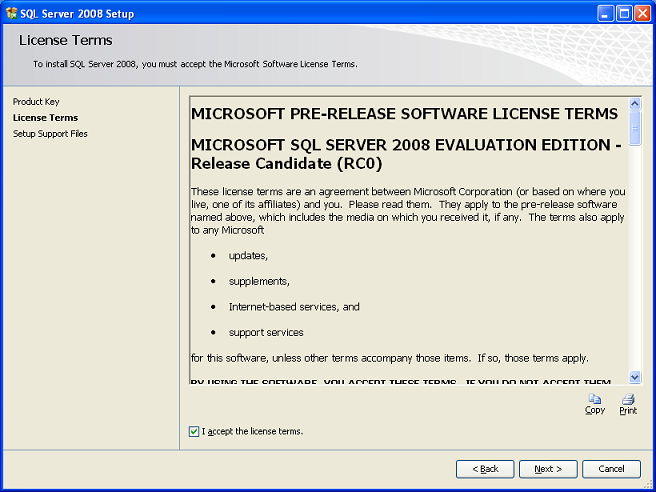The image size is (656, 492).
Task: Close the SQL Server 2008 Setup window
Action: (x=642, y=14)
